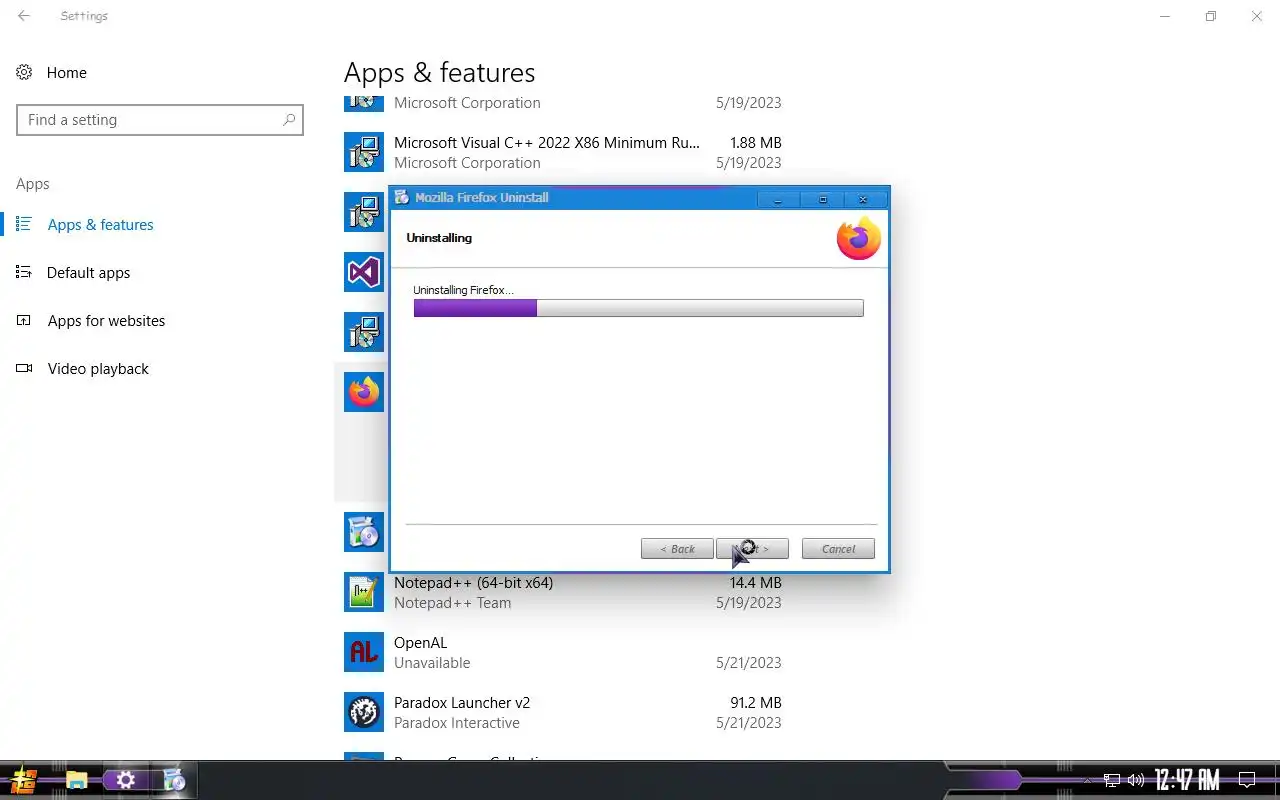Click the Settings gear on taskbar
Screen dimensions: 1280x800
point(126,780)
